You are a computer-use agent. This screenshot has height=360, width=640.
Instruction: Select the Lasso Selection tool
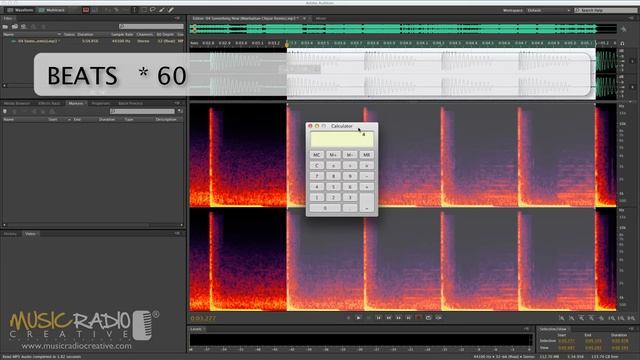click(153, 10)
